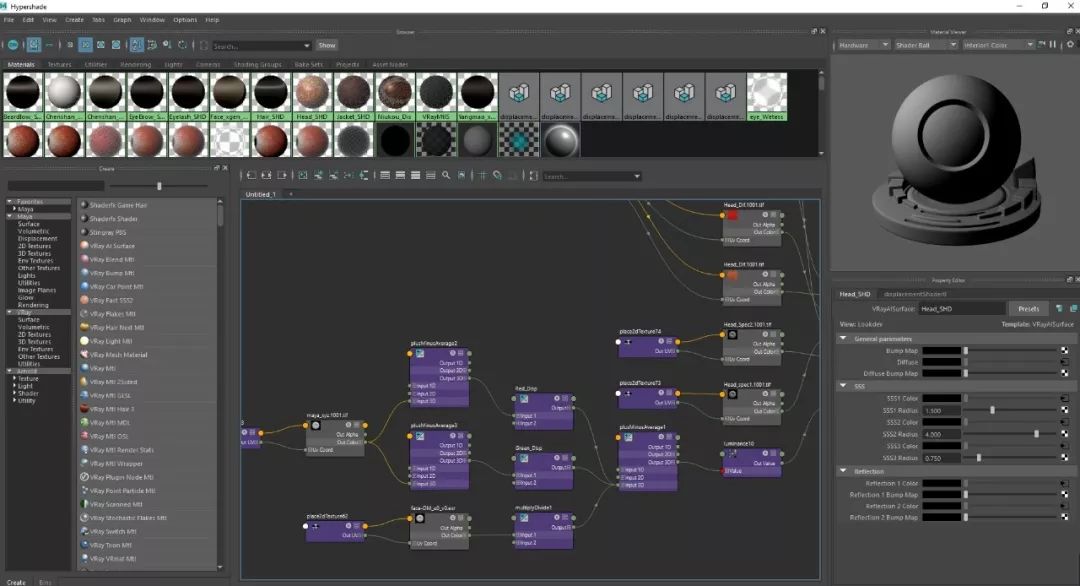Open the Hardware renderer dropdown in Material Viewer
The image size is (1080, 586).
863,45
